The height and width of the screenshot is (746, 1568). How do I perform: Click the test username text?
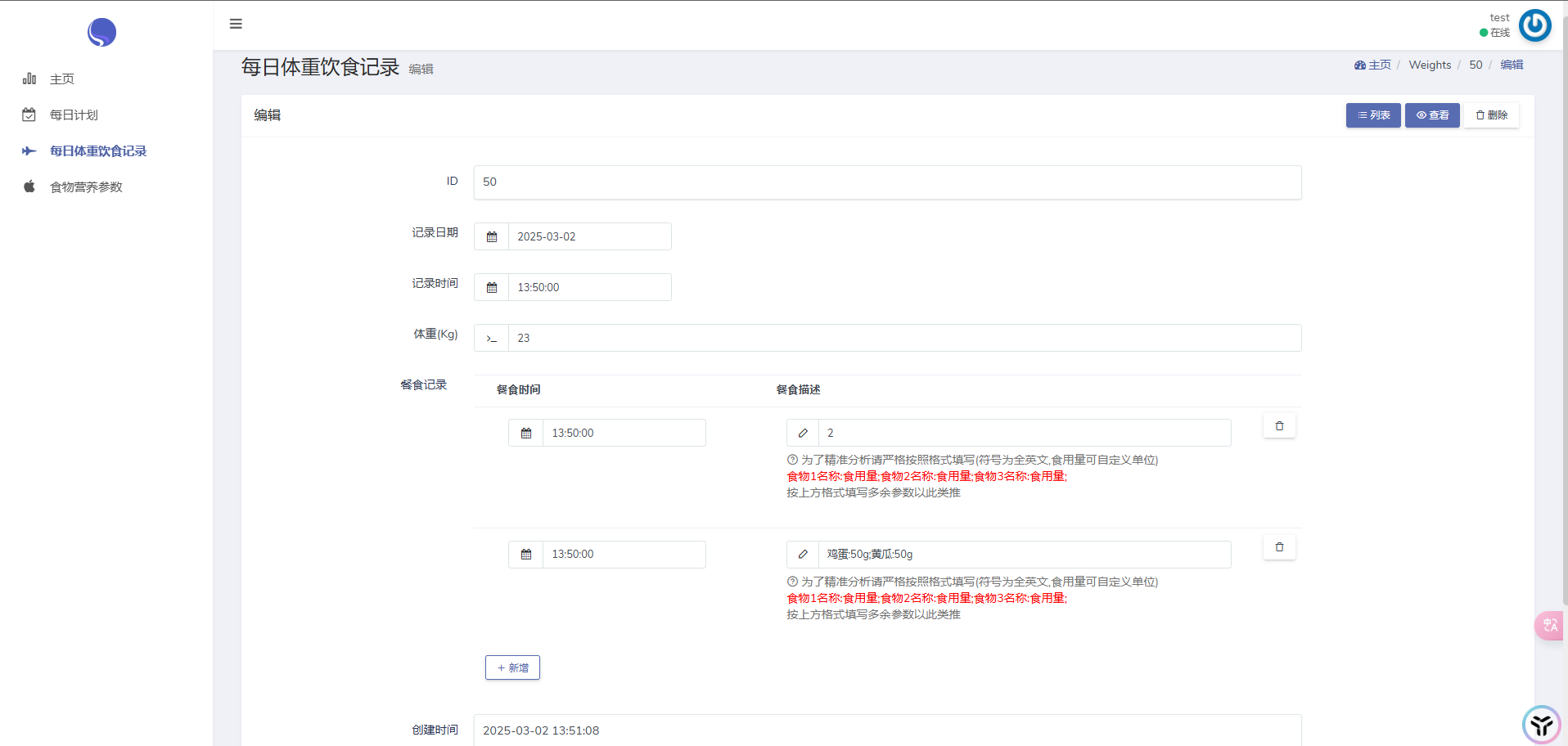pyautogui.click(x=1499, y=18)
